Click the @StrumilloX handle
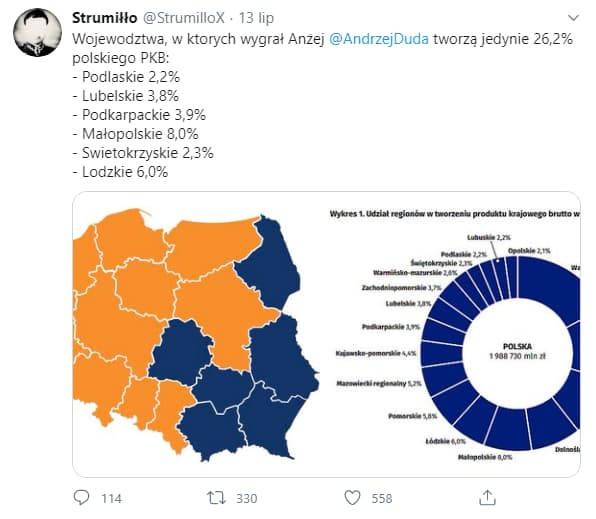The image size is (596, 519). coord(184,18)
